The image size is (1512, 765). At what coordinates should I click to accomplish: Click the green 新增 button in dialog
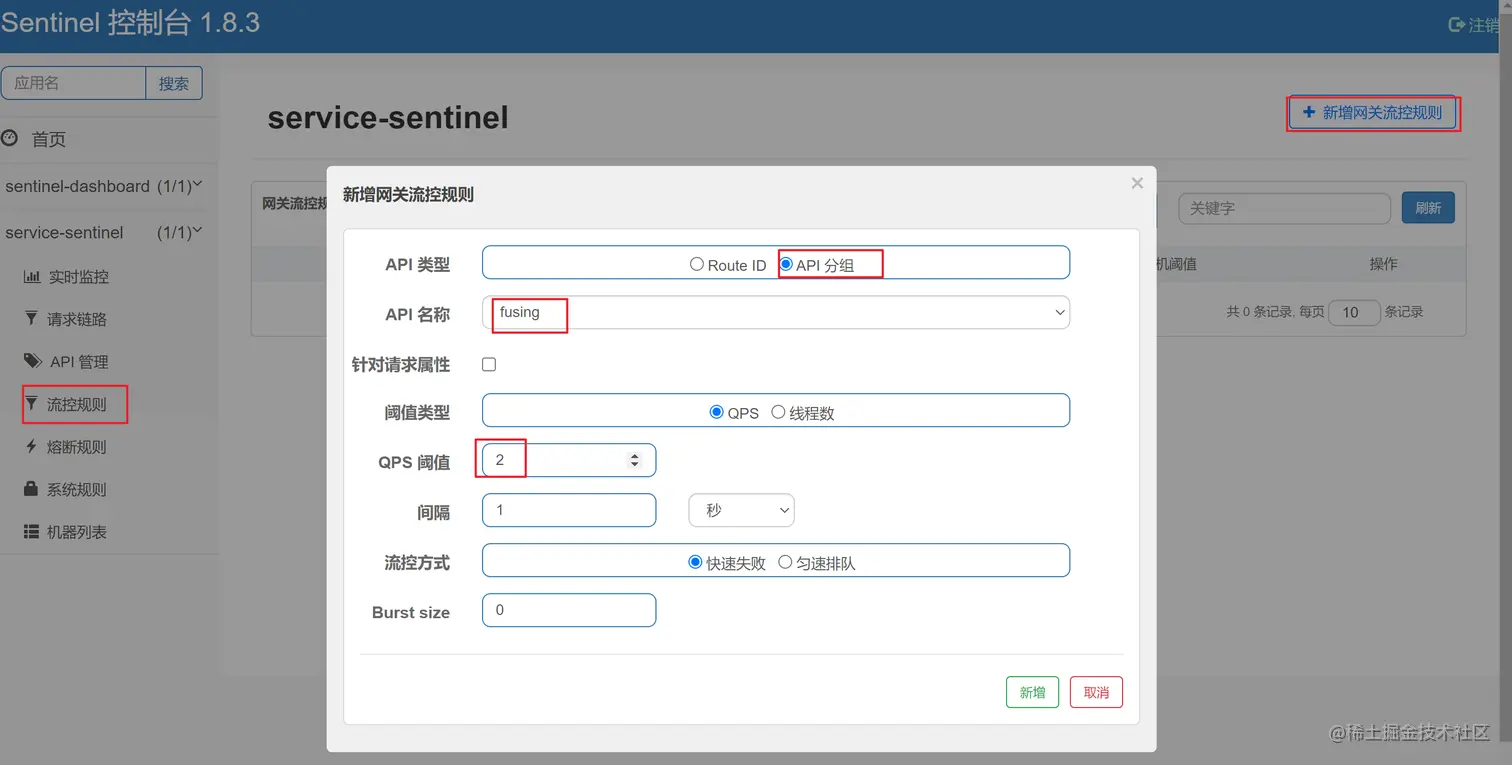point(1032,692)
